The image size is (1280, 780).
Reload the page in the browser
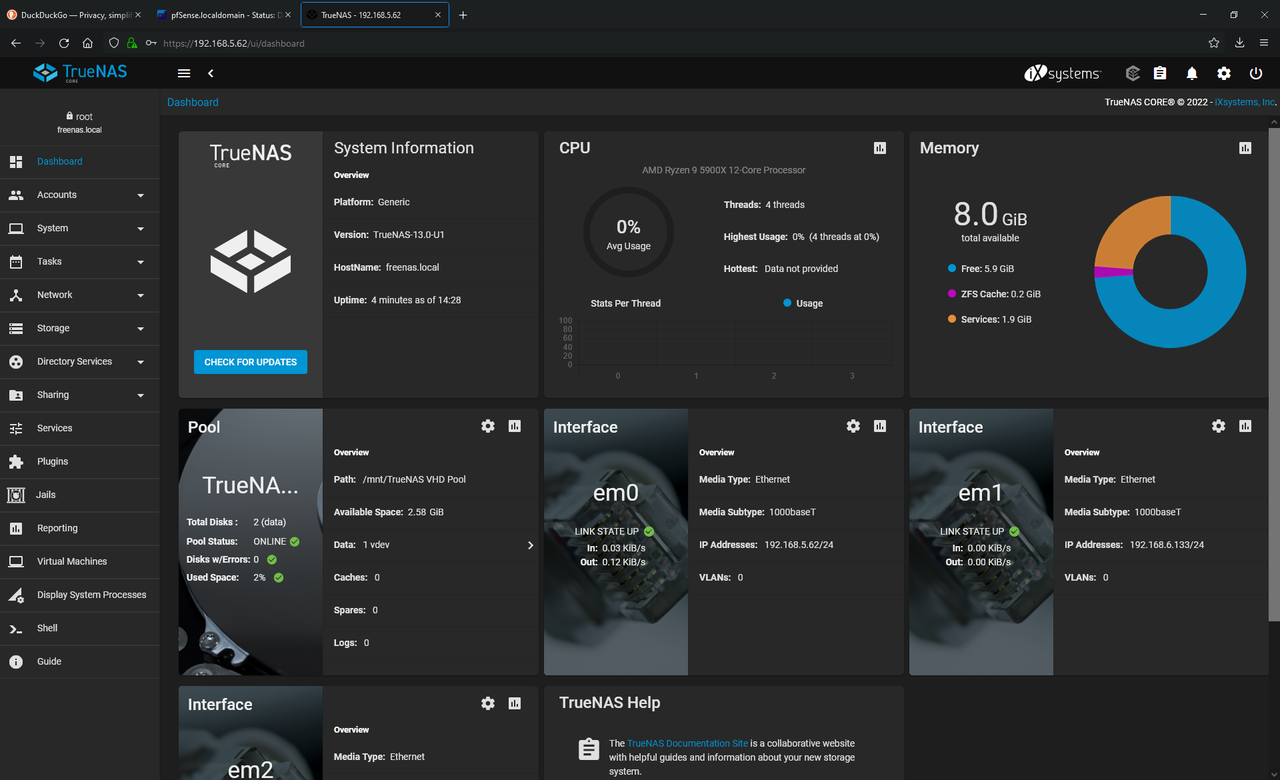pyautogui.click(x=64, y=43)
